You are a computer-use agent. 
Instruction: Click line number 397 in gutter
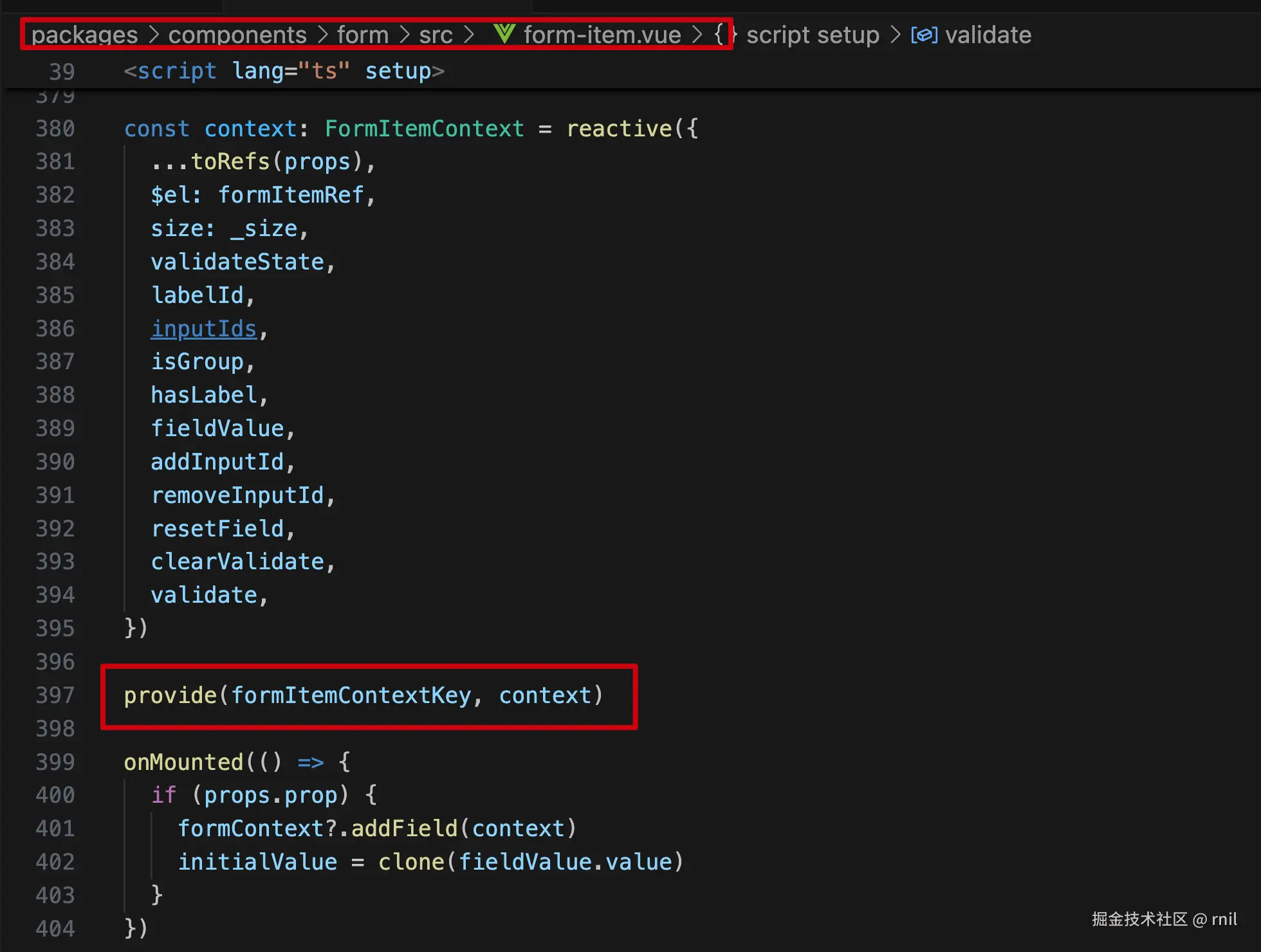55,695
